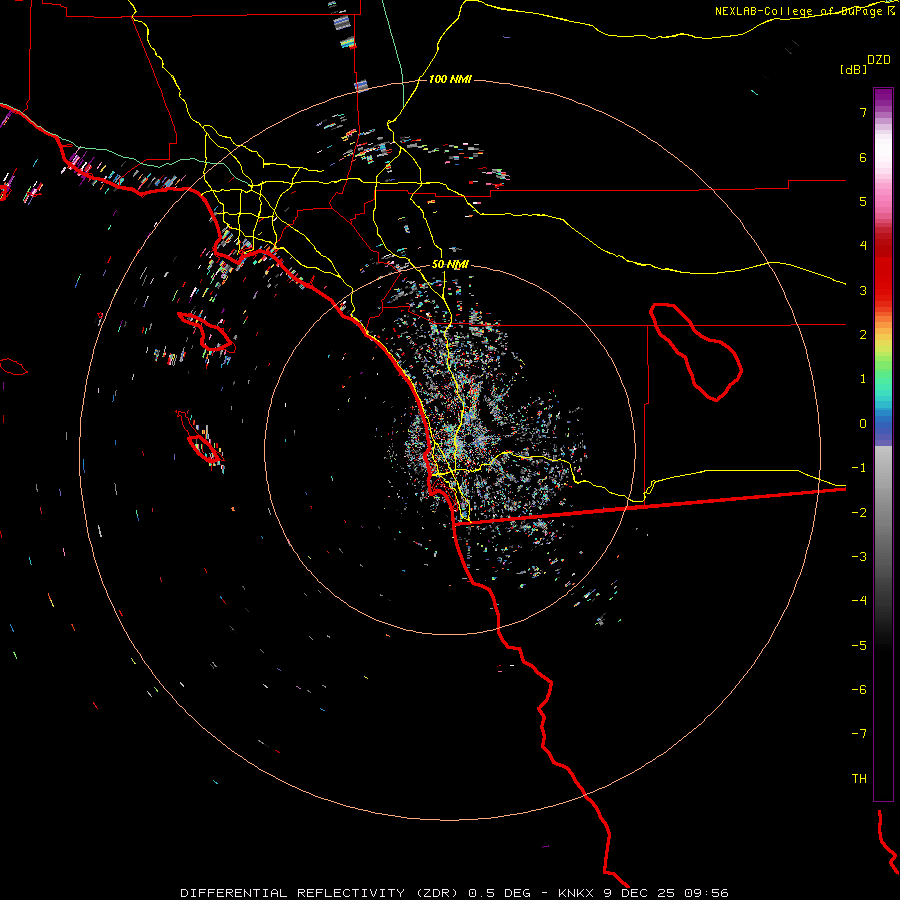The height and width of the screenshot is (900, 900).
Task: Click the 9 DEC 25 09:56 timestamp
Action: pyautogui.click(x=668, y=893)
